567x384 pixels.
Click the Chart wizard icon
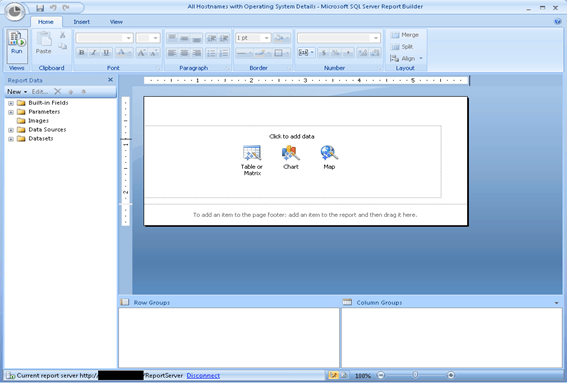click(291, 153)
